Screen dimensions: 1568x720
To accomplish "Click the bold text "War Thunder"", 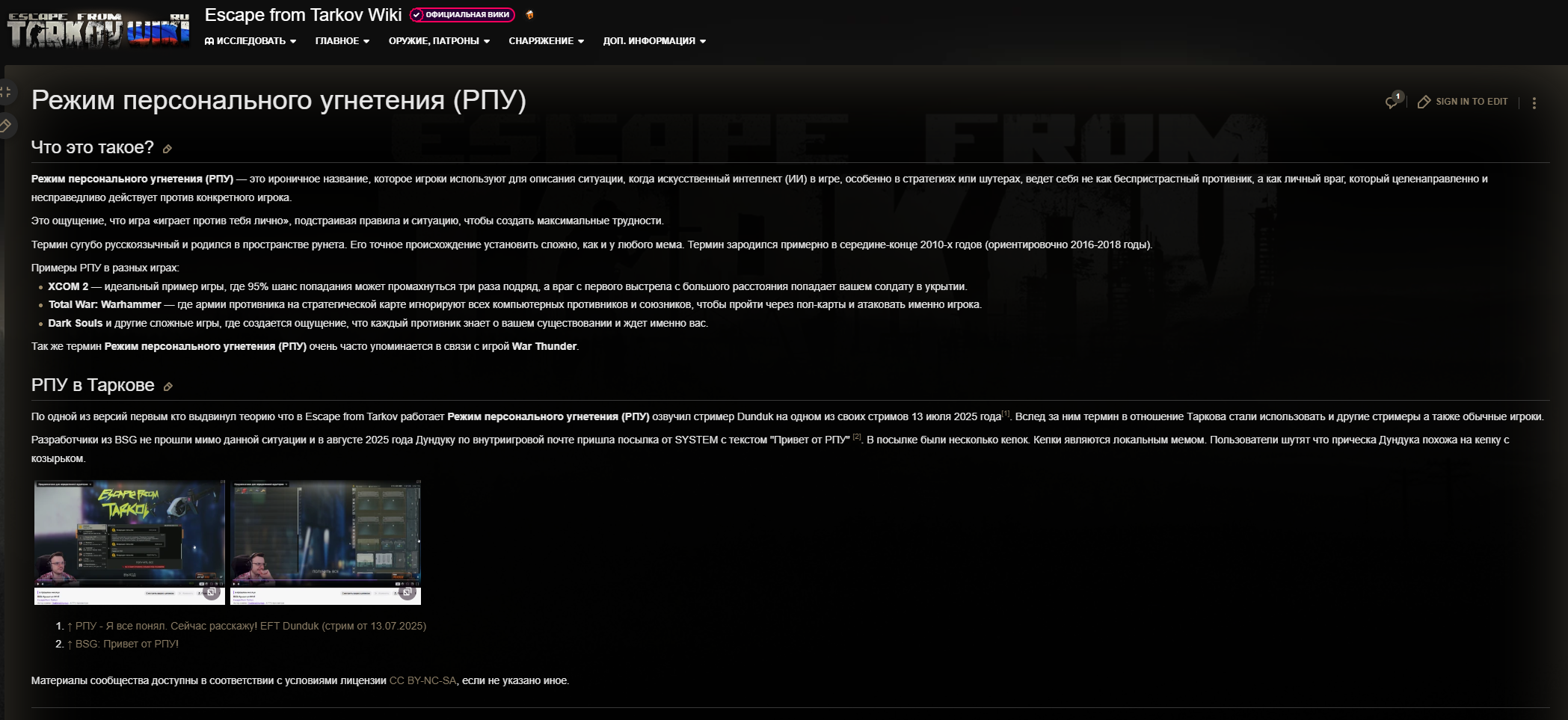I will click(x=544, y=347).
